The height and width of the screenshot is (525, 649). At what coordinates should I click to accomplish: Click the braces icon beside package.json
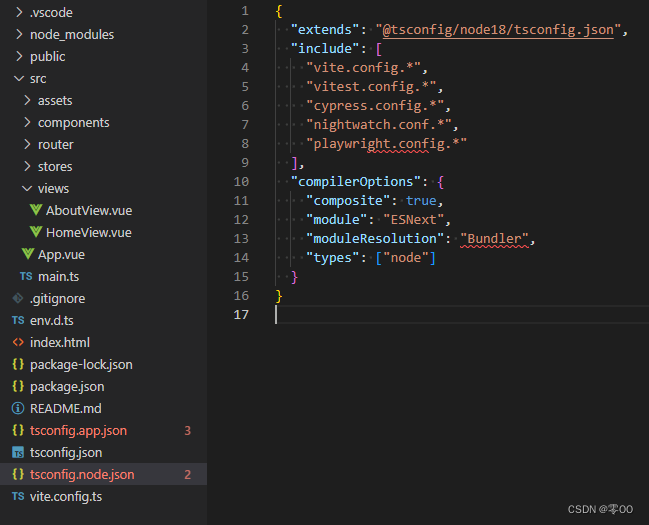[x=18, y=386]
